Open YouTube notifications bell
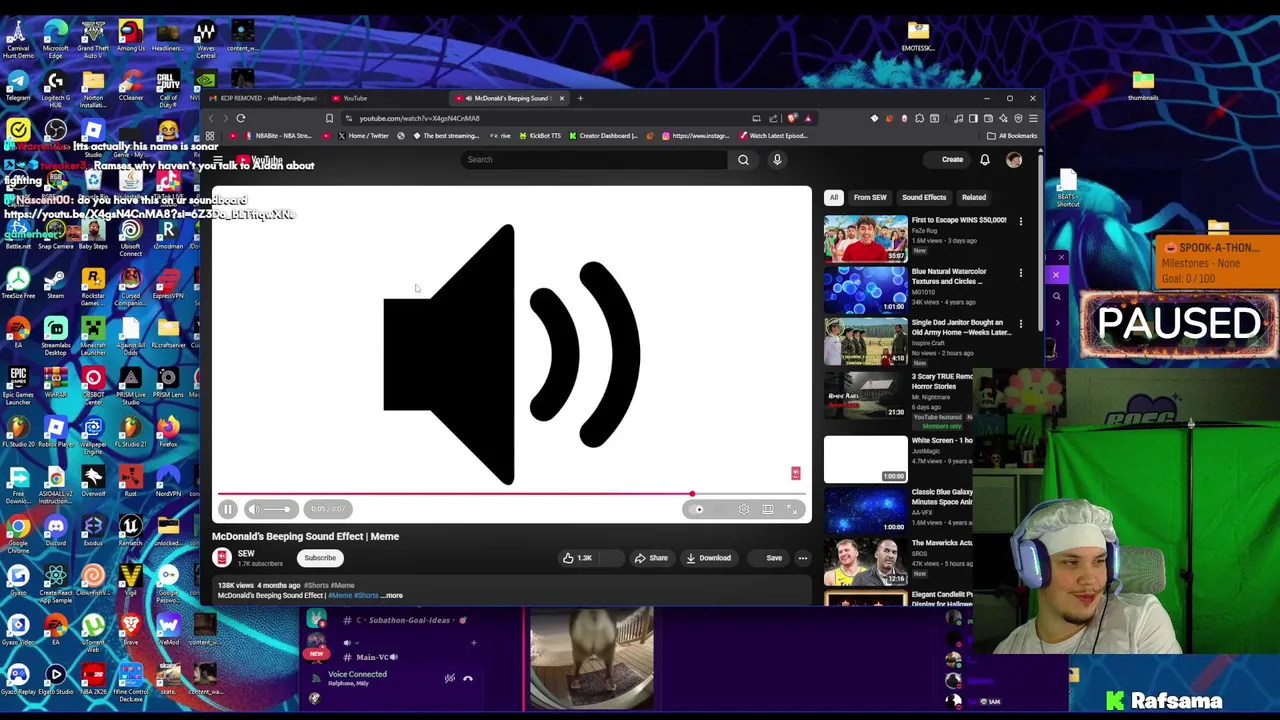 pos(985,160)
